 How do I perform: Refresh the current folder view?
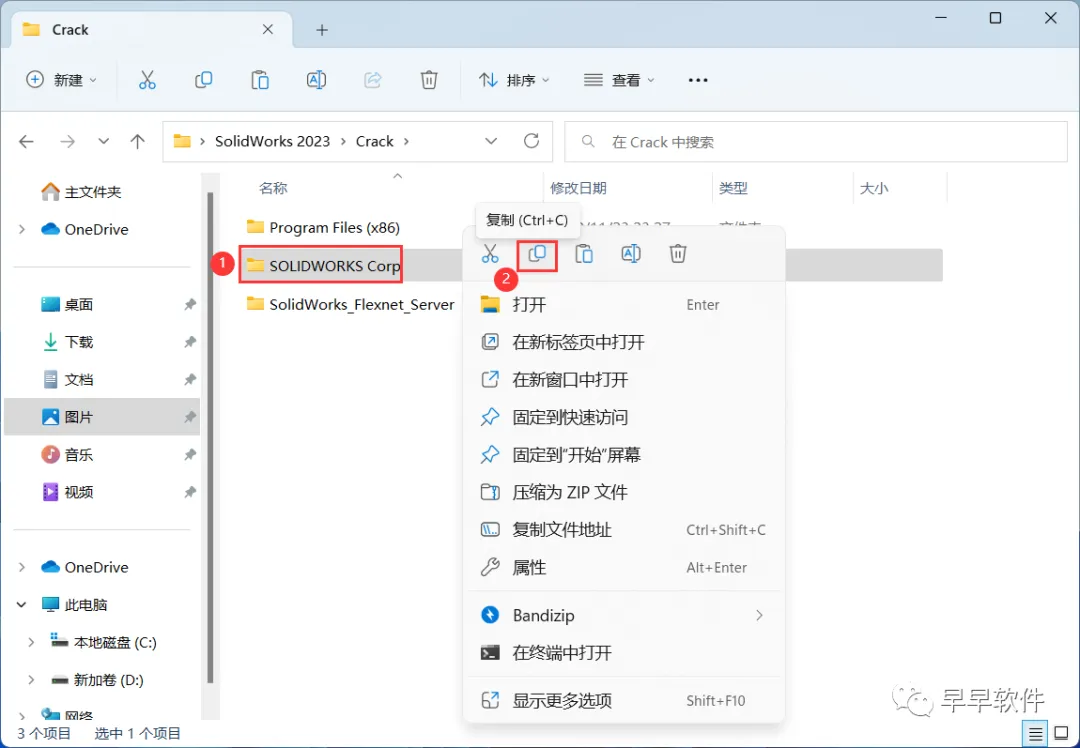(x=531, y=141)
